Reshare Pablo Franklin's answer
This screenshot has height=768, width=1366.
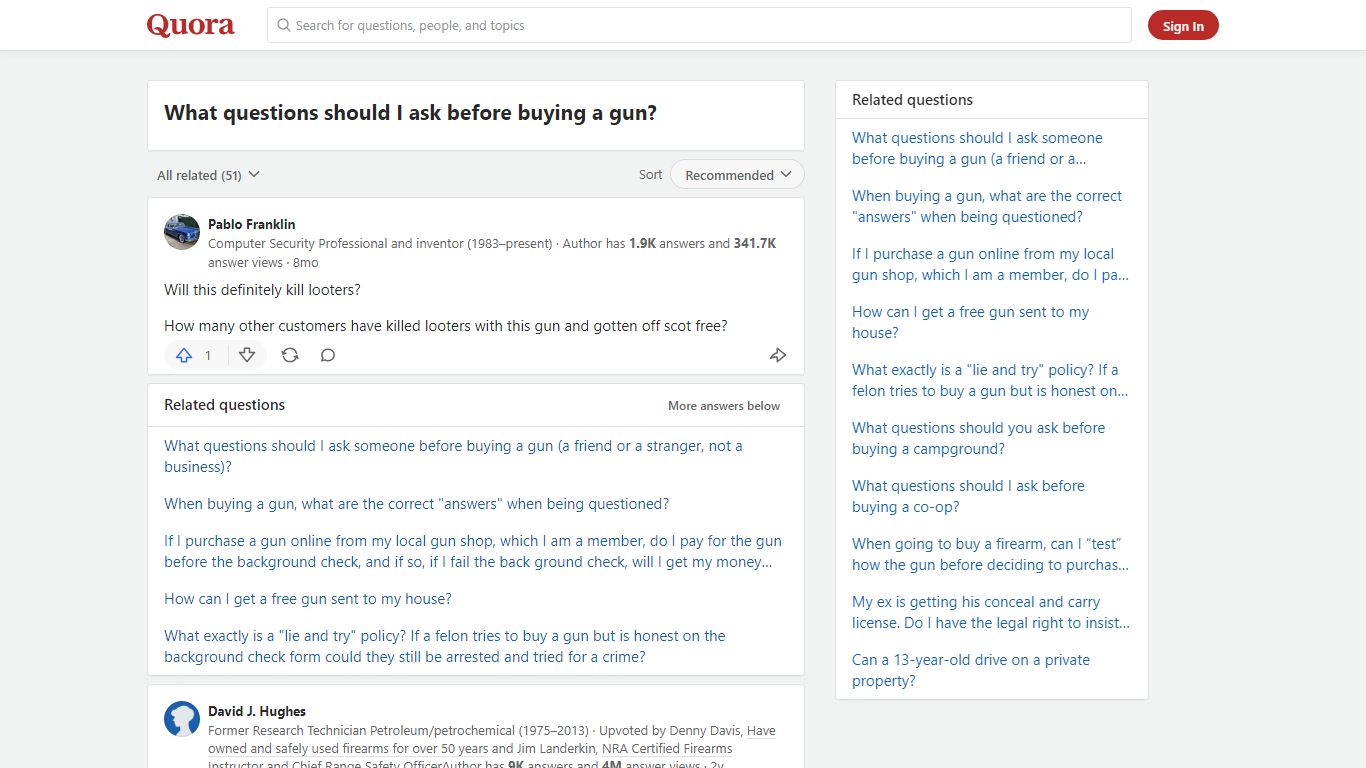pyautogui.click(x=290, y=355)
